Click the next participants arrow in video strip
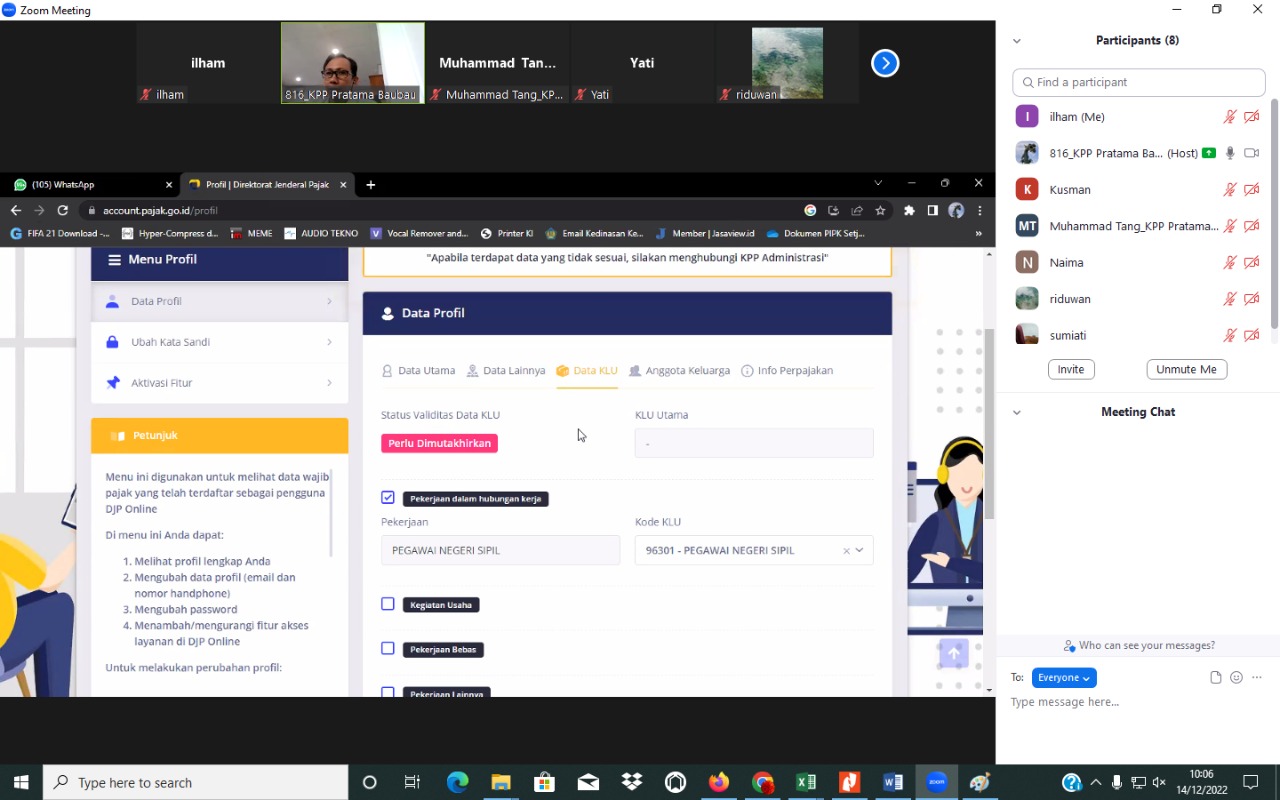1280x800 pixels. coord(885,63)
